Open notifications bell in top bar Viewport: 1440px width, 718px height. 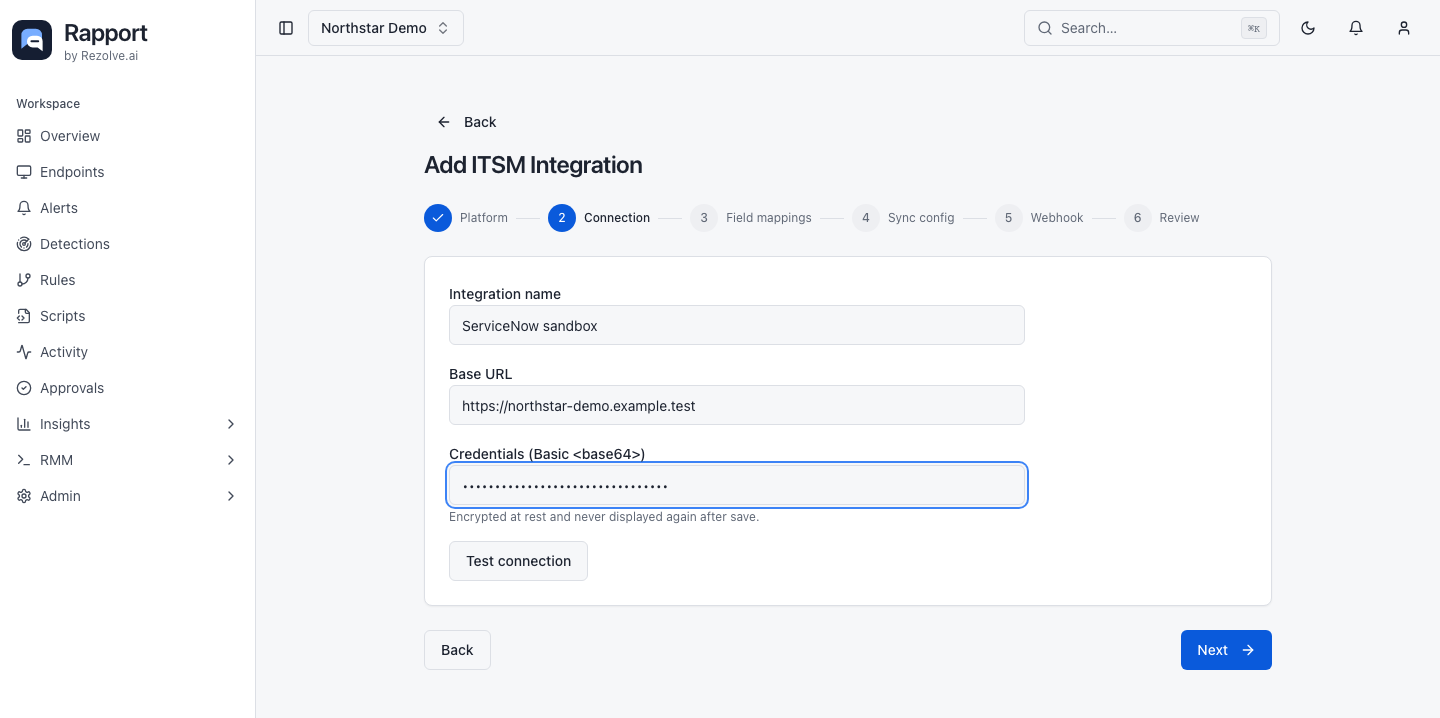[x=1356, y=28]
